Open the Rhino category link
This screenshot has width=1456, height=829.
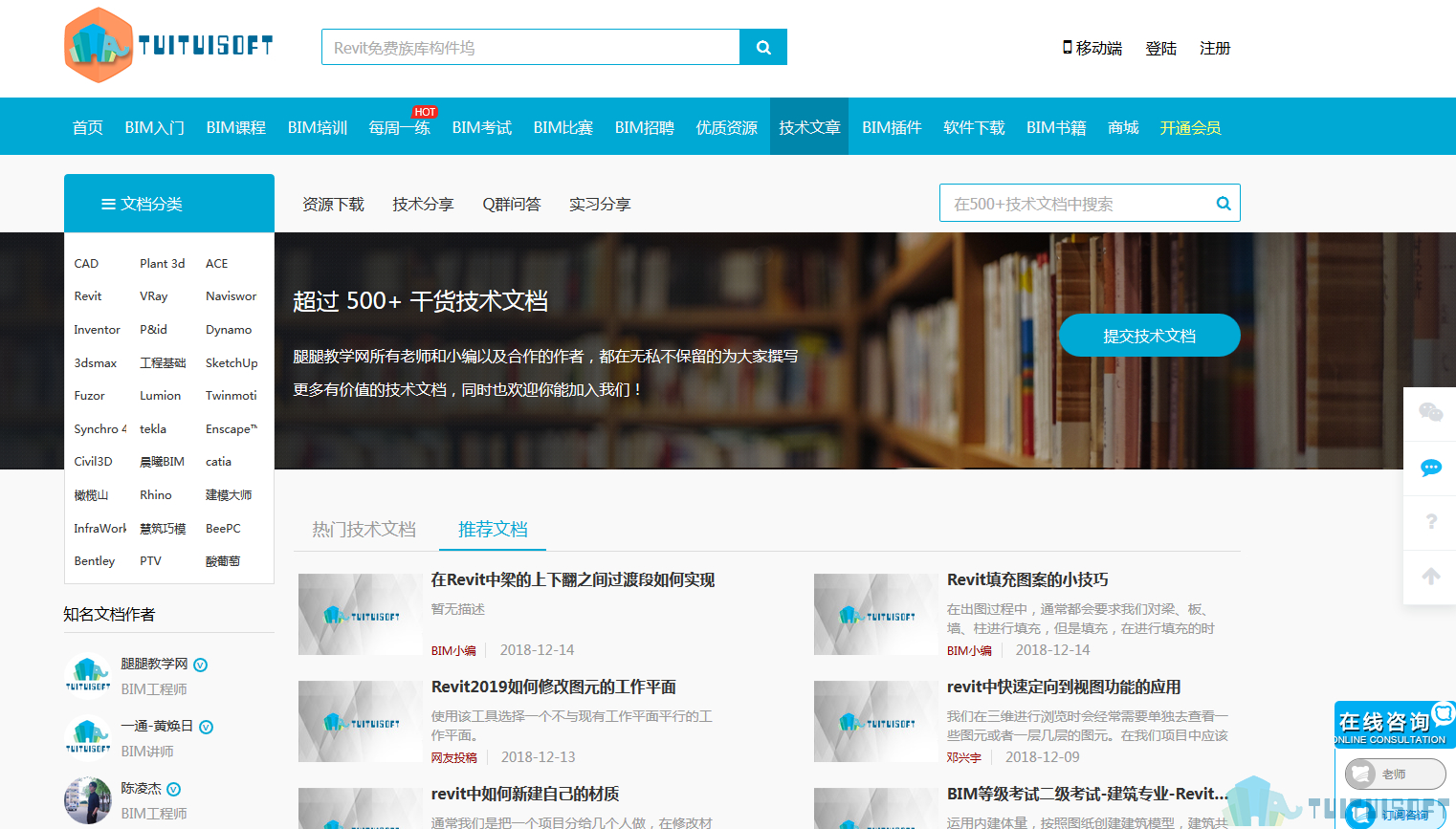[x=156, y=495]
